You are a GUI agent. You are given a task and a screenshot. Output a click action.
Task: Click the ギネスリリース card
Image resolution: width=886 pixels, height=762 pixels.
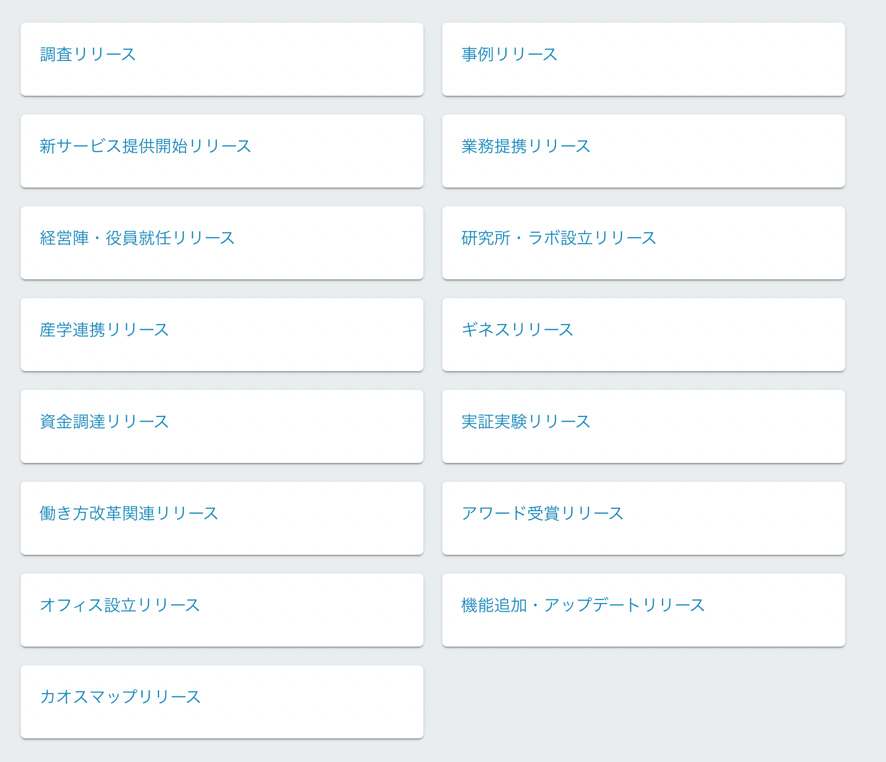(644, 334)
